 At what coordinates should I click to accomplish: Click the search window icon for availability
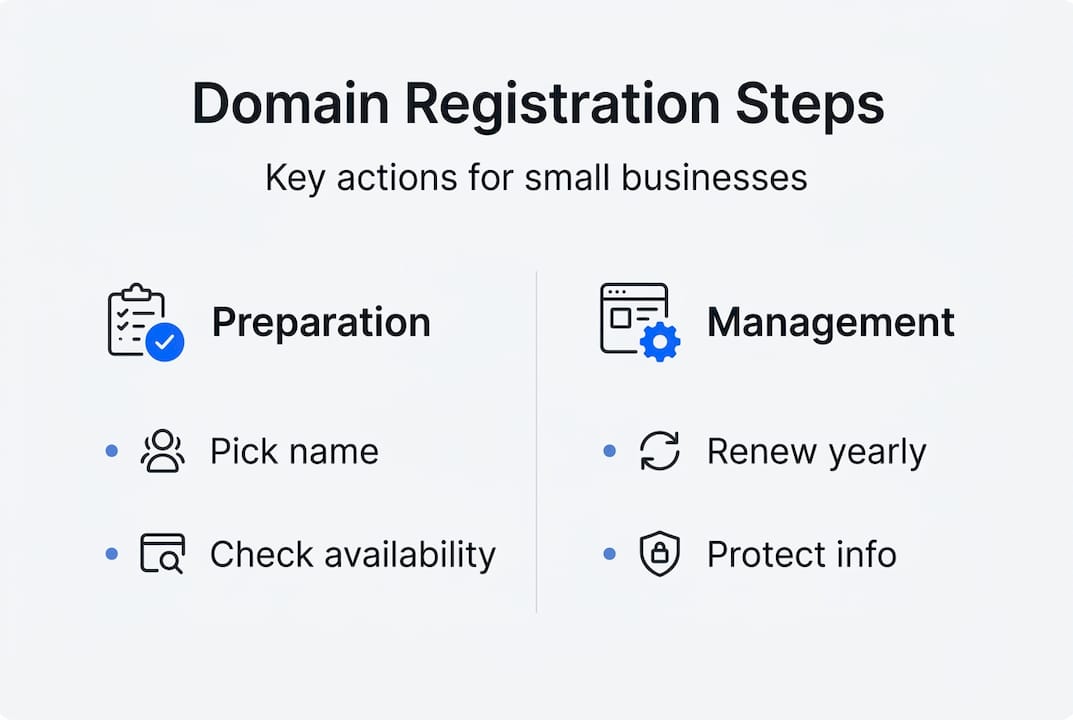coord(162,554)
